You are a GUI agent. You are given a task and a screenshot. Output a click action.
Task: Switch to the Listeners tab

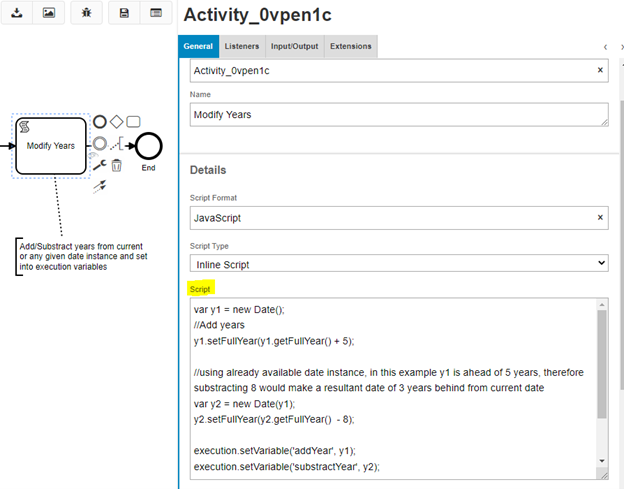point(242,46)
